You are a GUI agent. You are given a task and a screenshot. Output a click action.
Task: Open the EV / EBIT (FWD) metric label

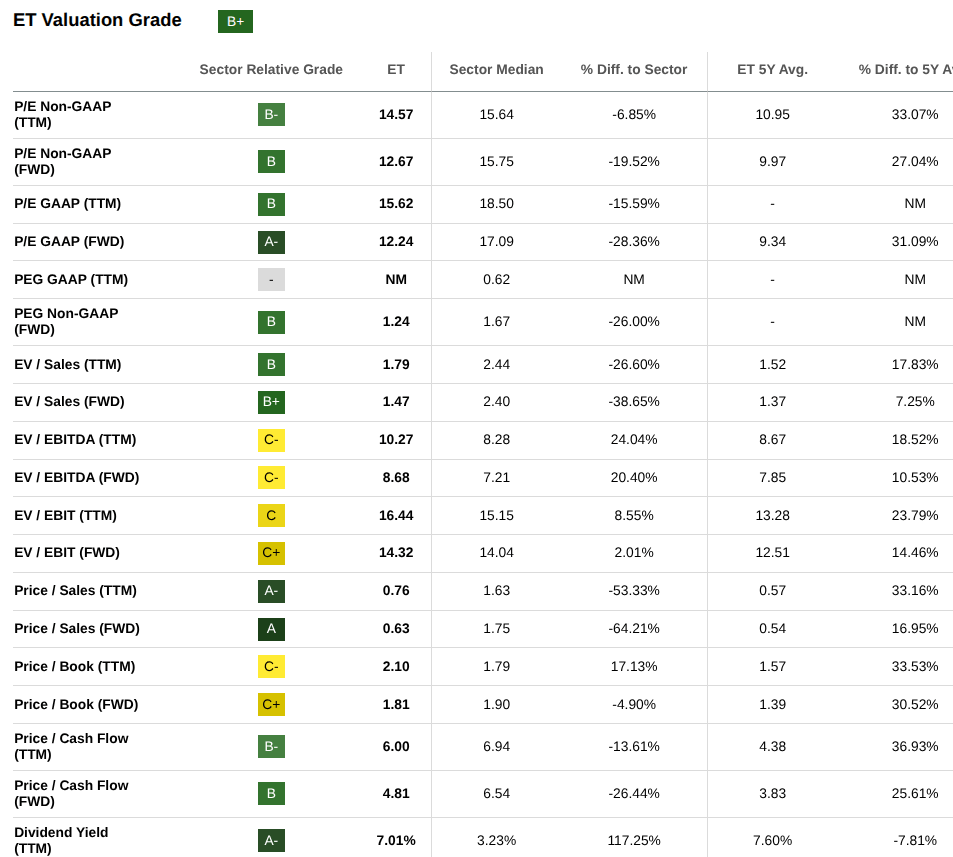click(67, 552)
